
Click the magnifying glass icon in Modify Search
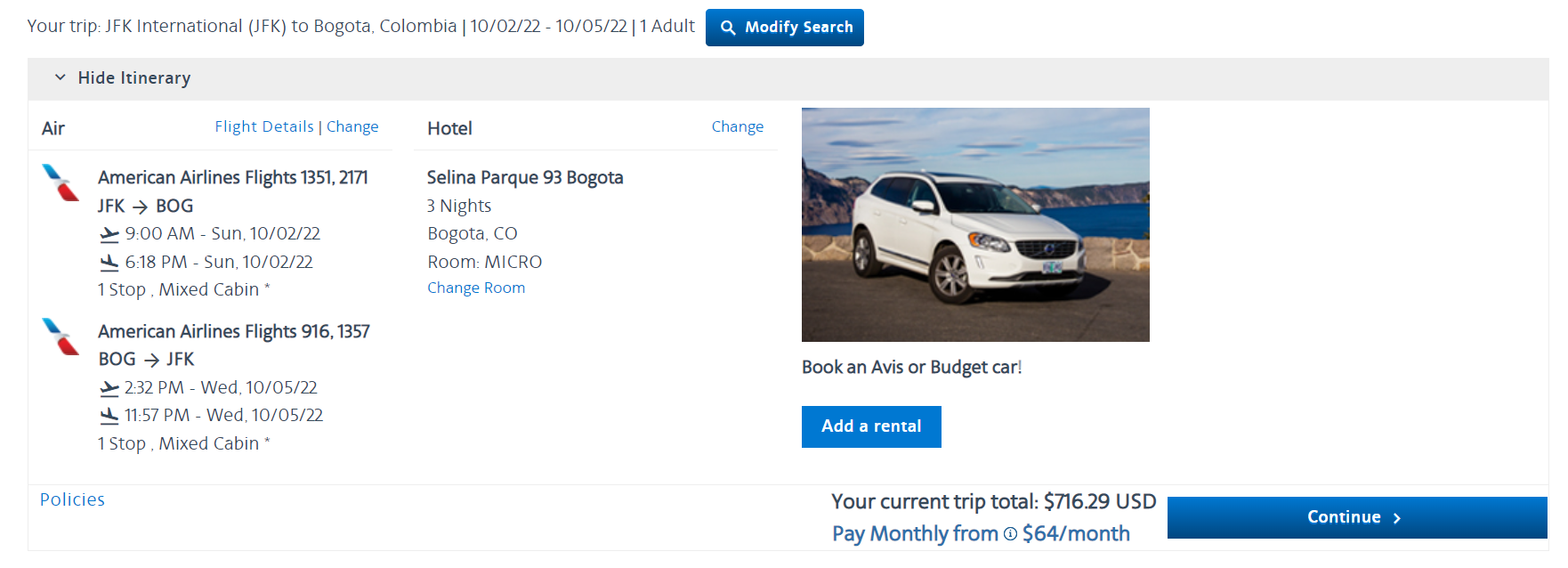(730, 28)
